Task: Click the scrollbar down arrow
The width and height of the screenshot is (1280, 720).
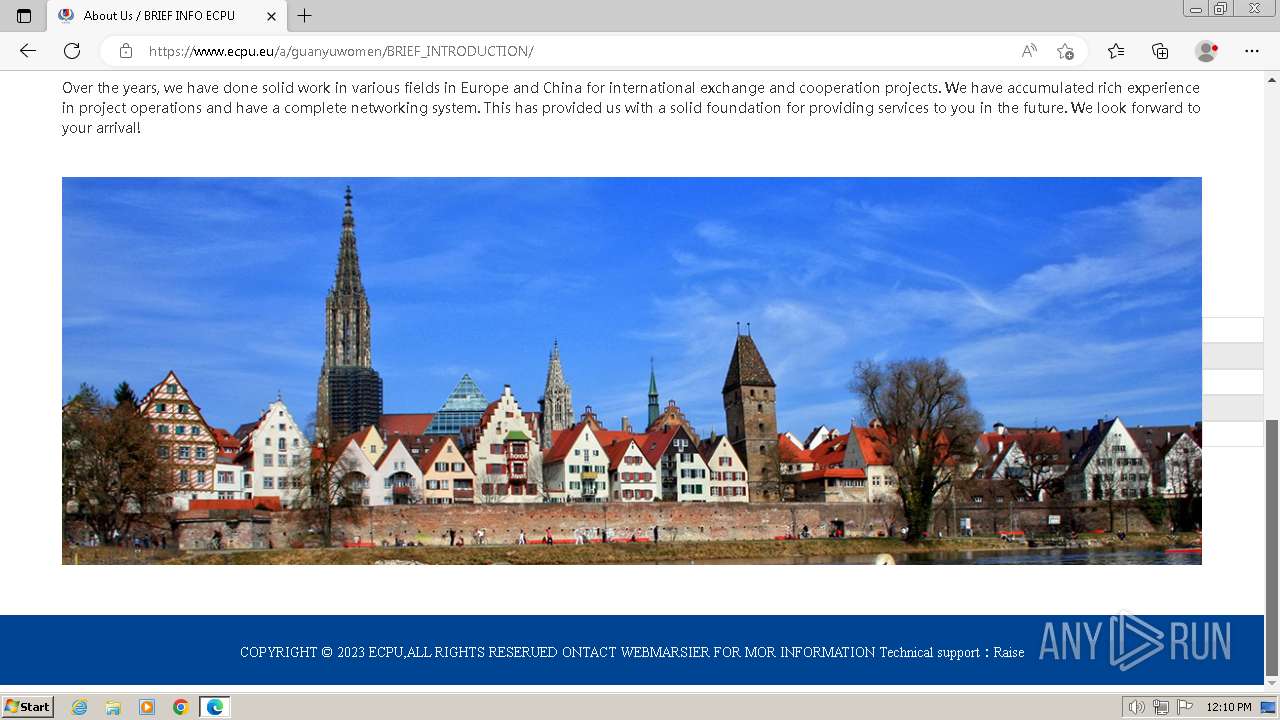Action: (x=1272, y=683)
